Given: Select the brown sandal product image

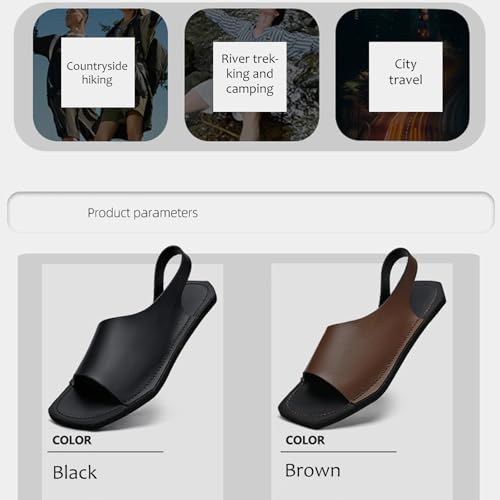Looking at the screenshot, I should point(362,337).
